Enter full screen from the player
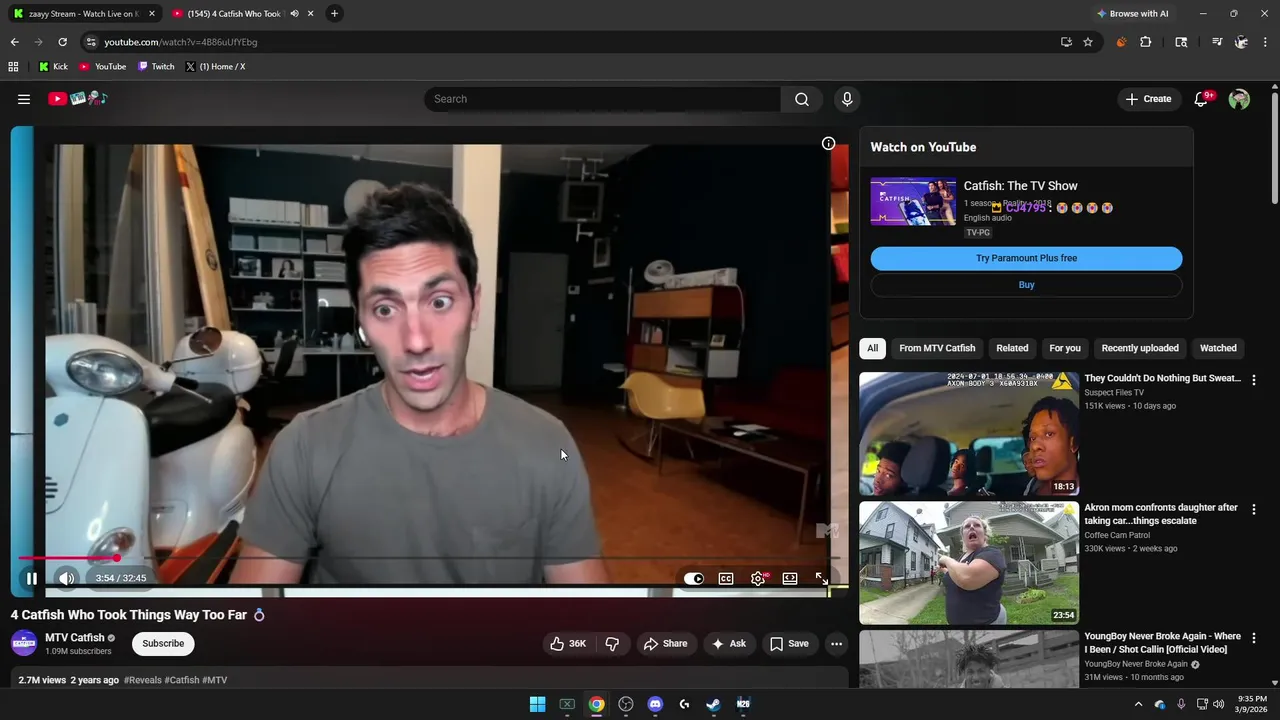 pos(821,578)
